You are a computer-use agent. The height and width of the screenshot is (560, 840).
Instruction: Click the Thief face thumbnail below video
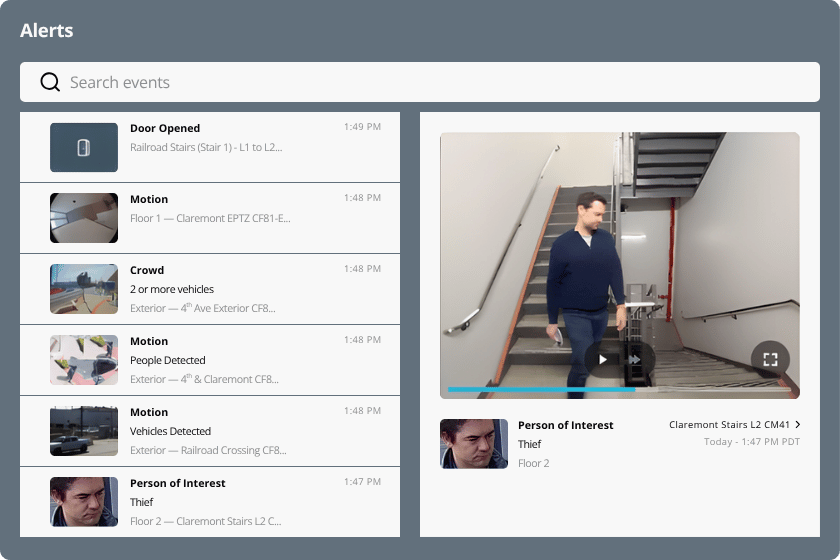point(474,444)
